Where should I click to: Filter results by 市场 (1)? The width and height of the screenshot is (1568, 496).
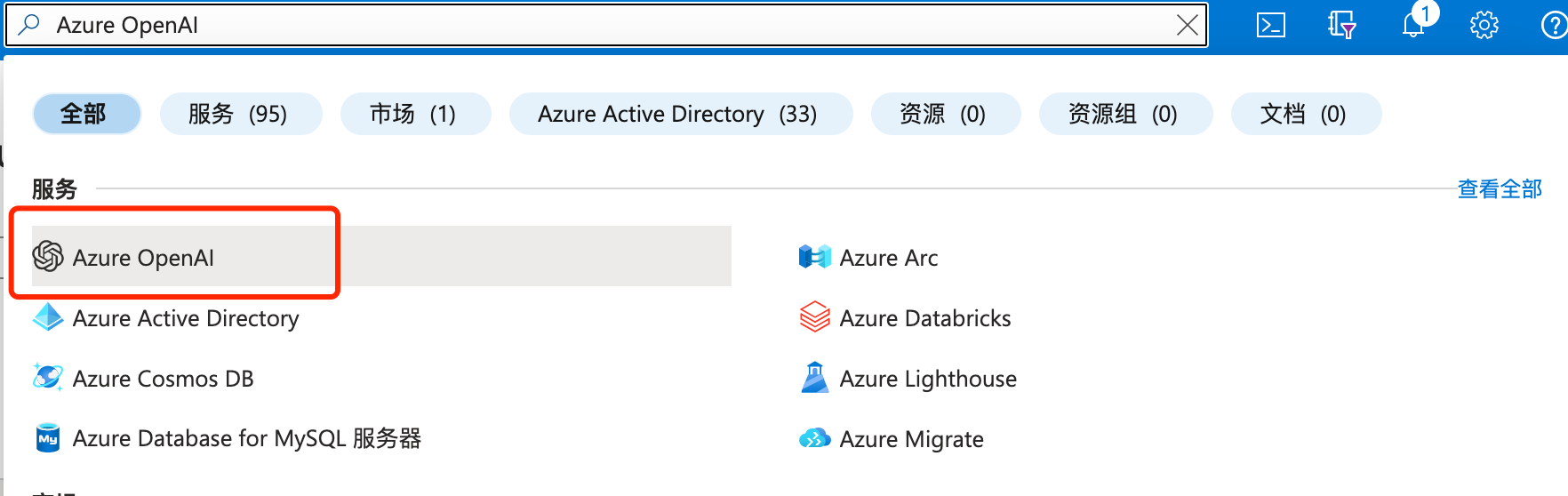point(415,114)
